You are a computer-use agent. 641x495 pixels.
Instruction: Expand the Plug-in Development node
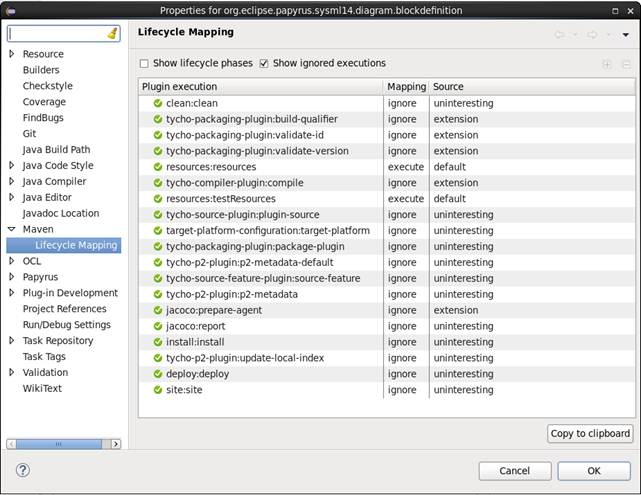point(12,293)
